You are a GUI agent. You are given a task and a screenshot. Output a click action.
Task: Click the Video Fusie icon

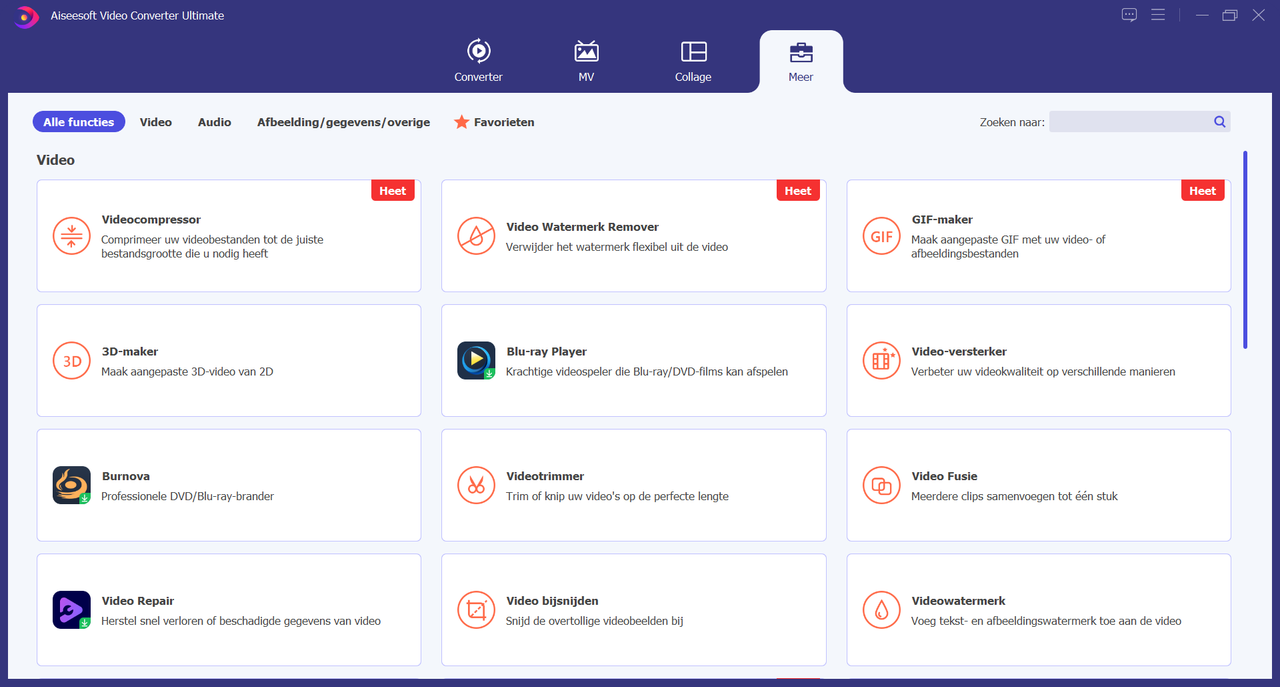[882, 485]
